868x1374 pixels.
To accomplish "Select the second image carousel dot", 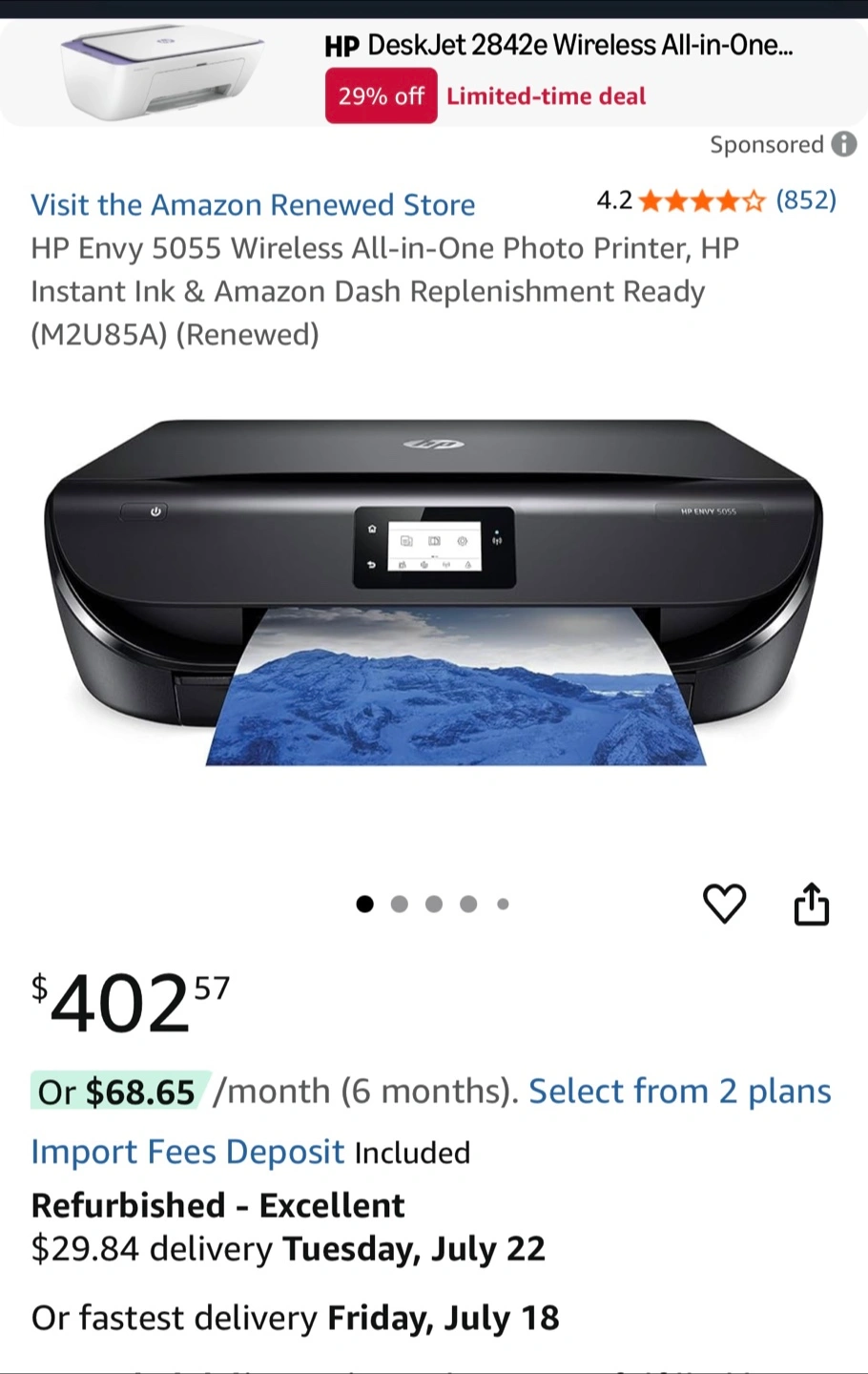I will pyautogui.click(x=400, y=904).
